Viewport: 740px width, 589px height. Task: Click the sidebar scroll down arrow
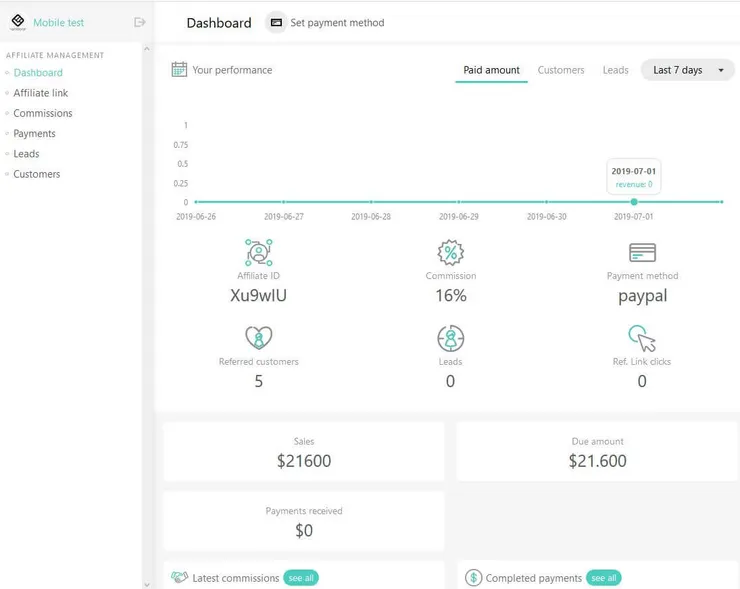(147, 585)
